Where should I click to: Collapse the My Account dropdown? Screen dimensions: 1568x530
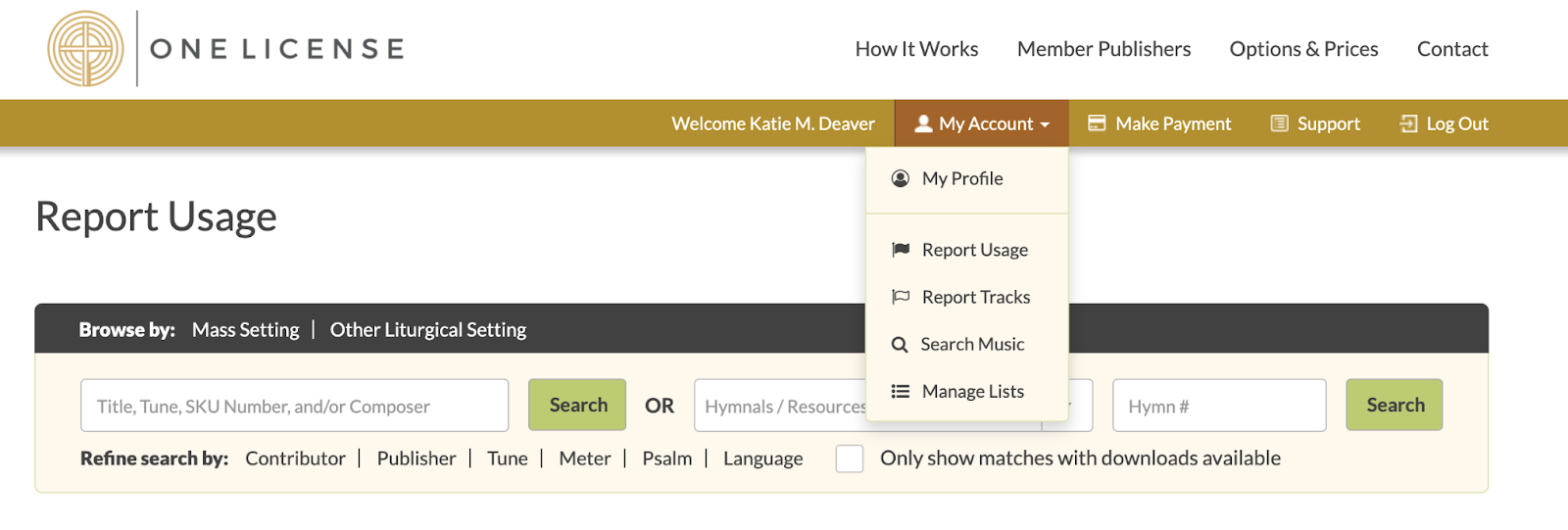pos(981,123)
